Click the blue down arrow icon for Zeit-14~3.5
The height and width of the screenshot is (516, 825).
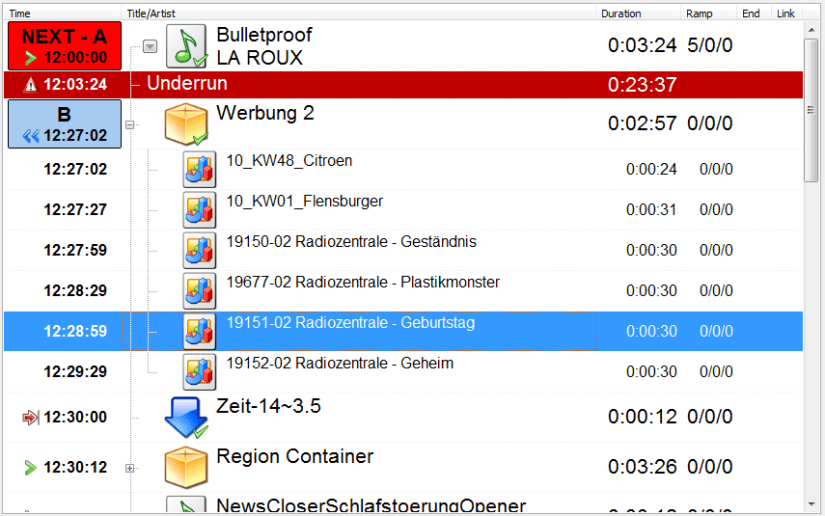point(186,417)
